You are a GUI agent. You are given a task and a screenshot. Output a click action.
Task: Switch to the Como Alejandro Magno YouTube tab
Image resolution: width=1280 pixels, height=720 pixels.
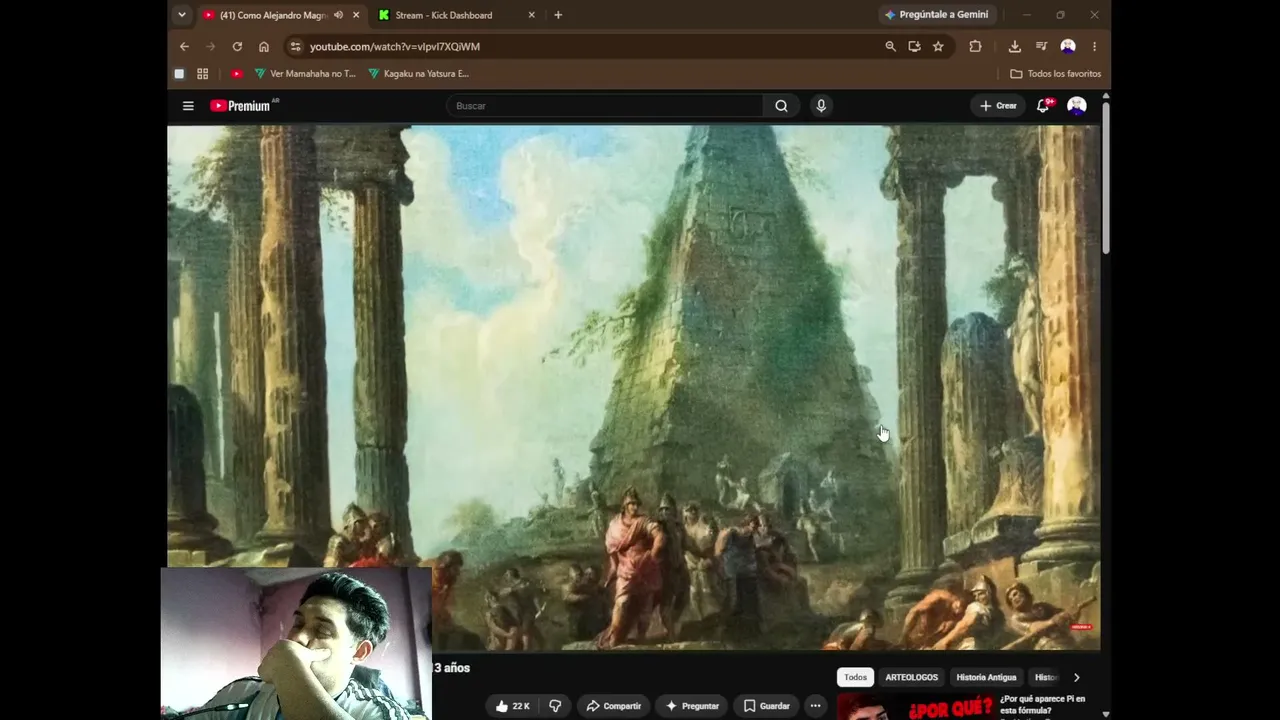[x=281, y=15]
